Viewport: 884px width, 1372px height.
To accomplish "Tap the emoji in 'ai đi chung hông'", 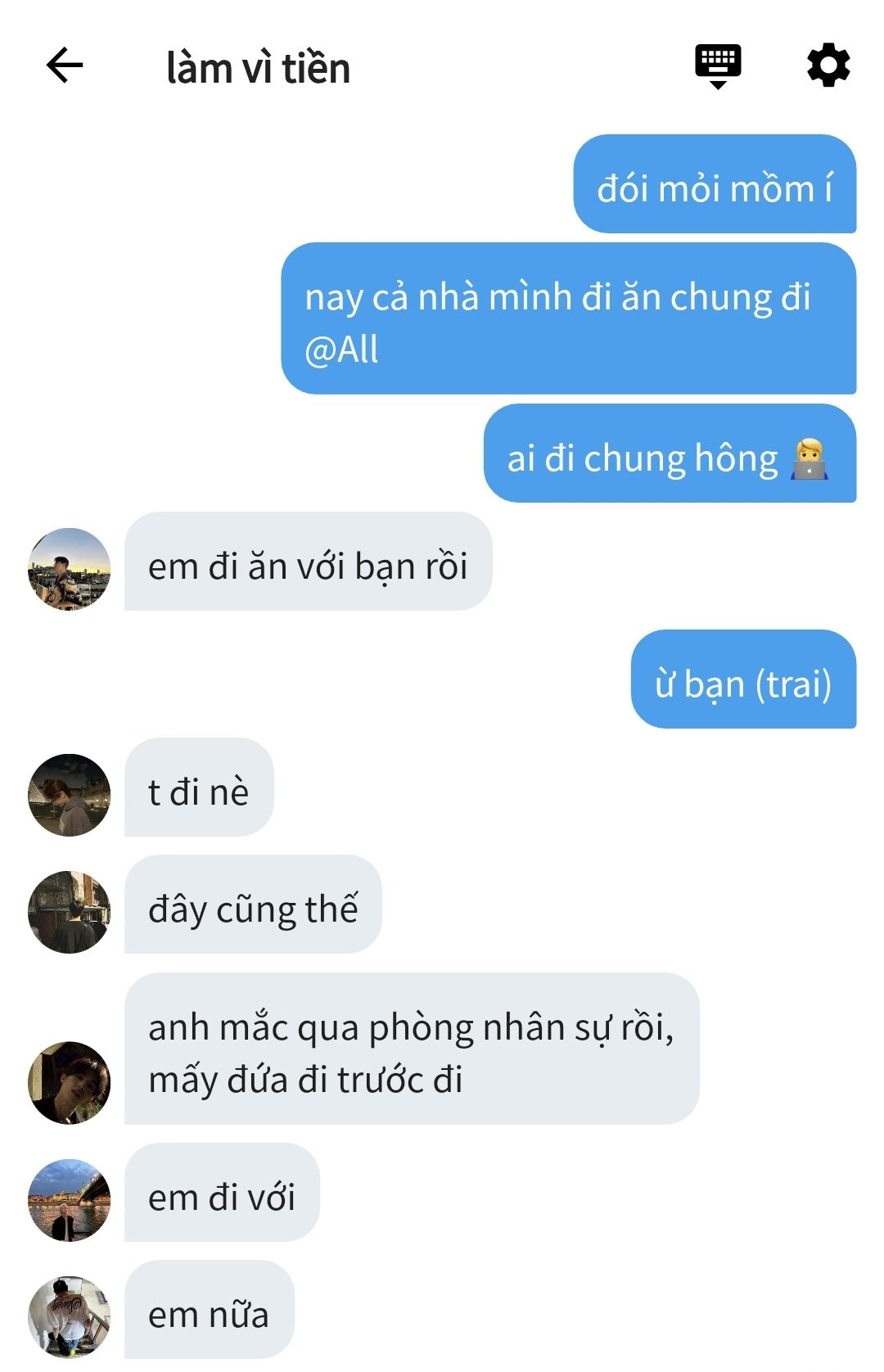I will point(810,459).
